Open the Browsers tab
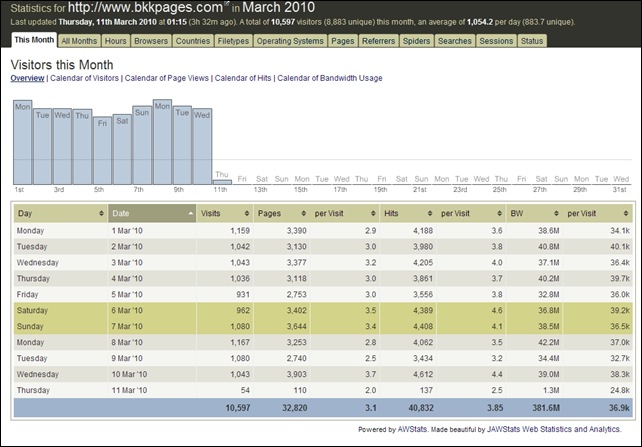642x447 pixels. (x=151, y=41)
